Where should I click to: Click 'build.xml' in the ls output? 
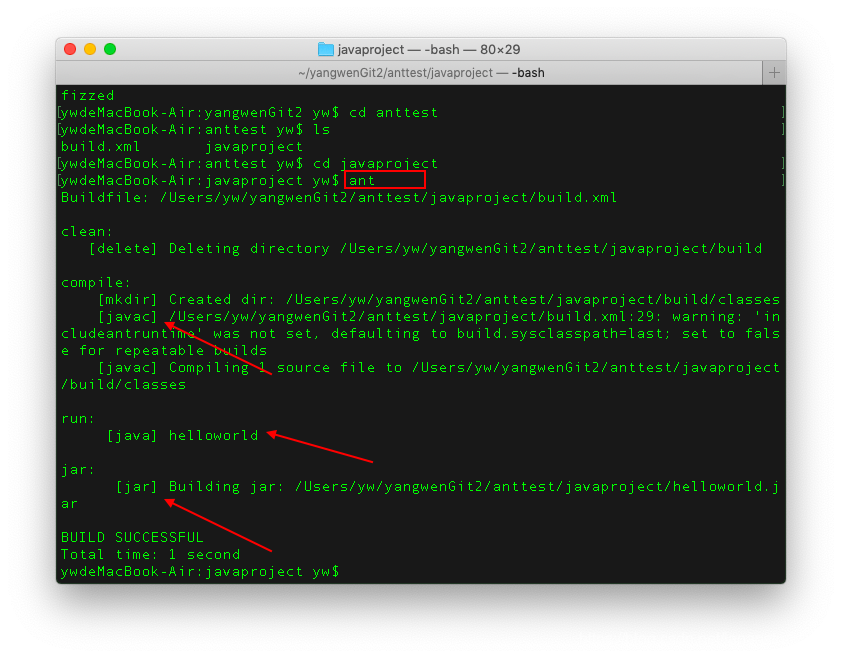(x=100, y=147)
